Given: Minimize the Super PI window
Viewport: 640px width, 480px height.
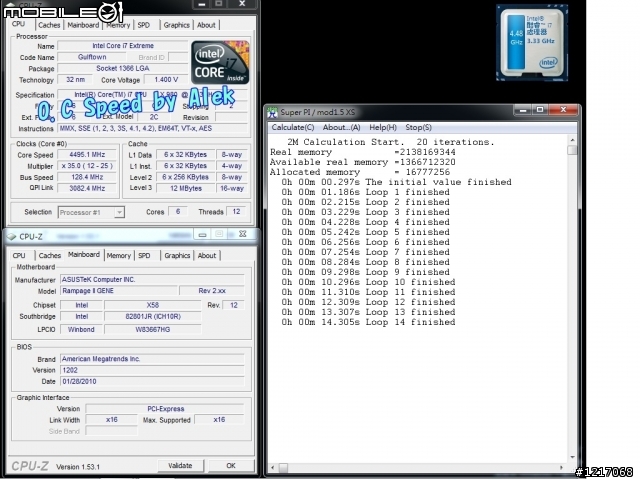Looking at the screenshot, I should 523,110.
